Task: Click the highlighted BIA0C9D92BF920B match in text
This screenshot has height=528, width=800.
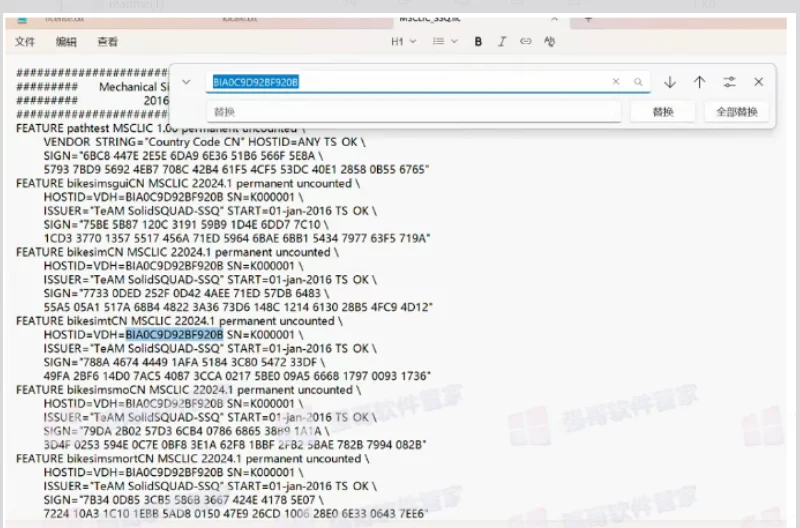Action: pyautogui.click(x=174, y=335)
